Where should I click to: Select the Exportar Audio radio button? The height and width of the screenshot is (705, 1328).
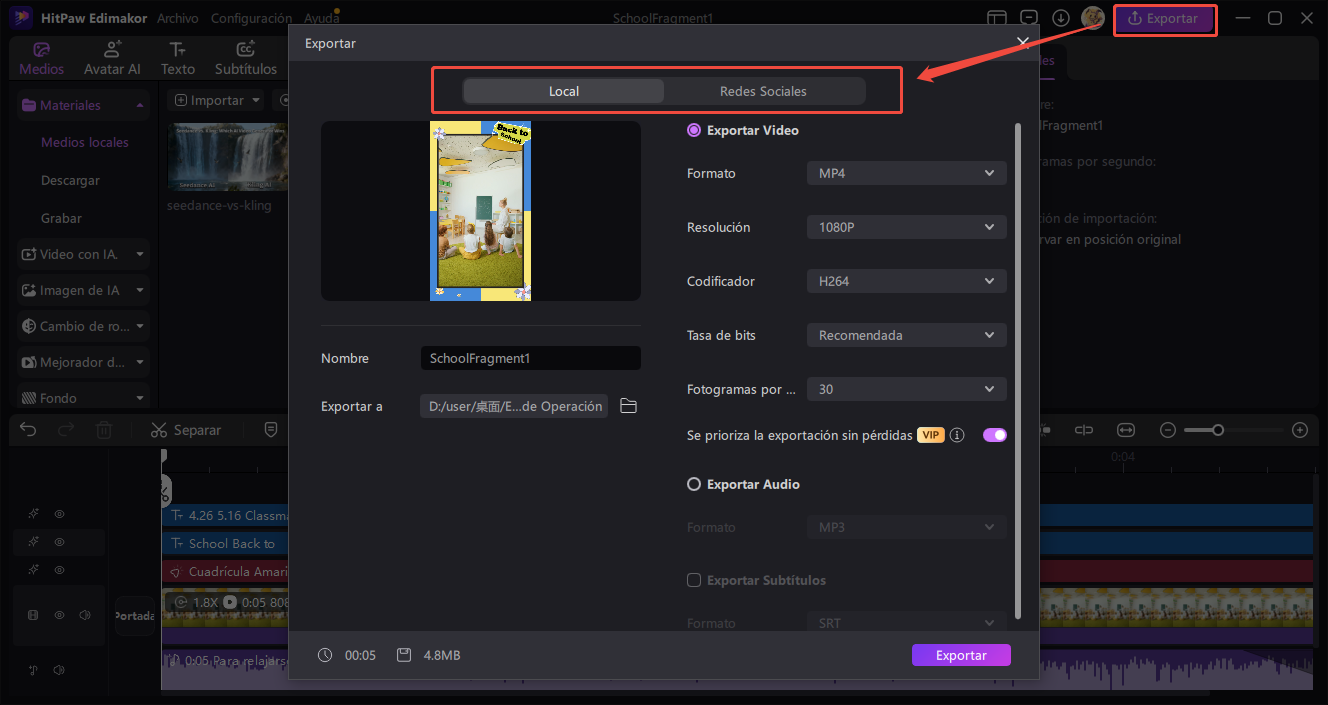click(x=693, y=484)
